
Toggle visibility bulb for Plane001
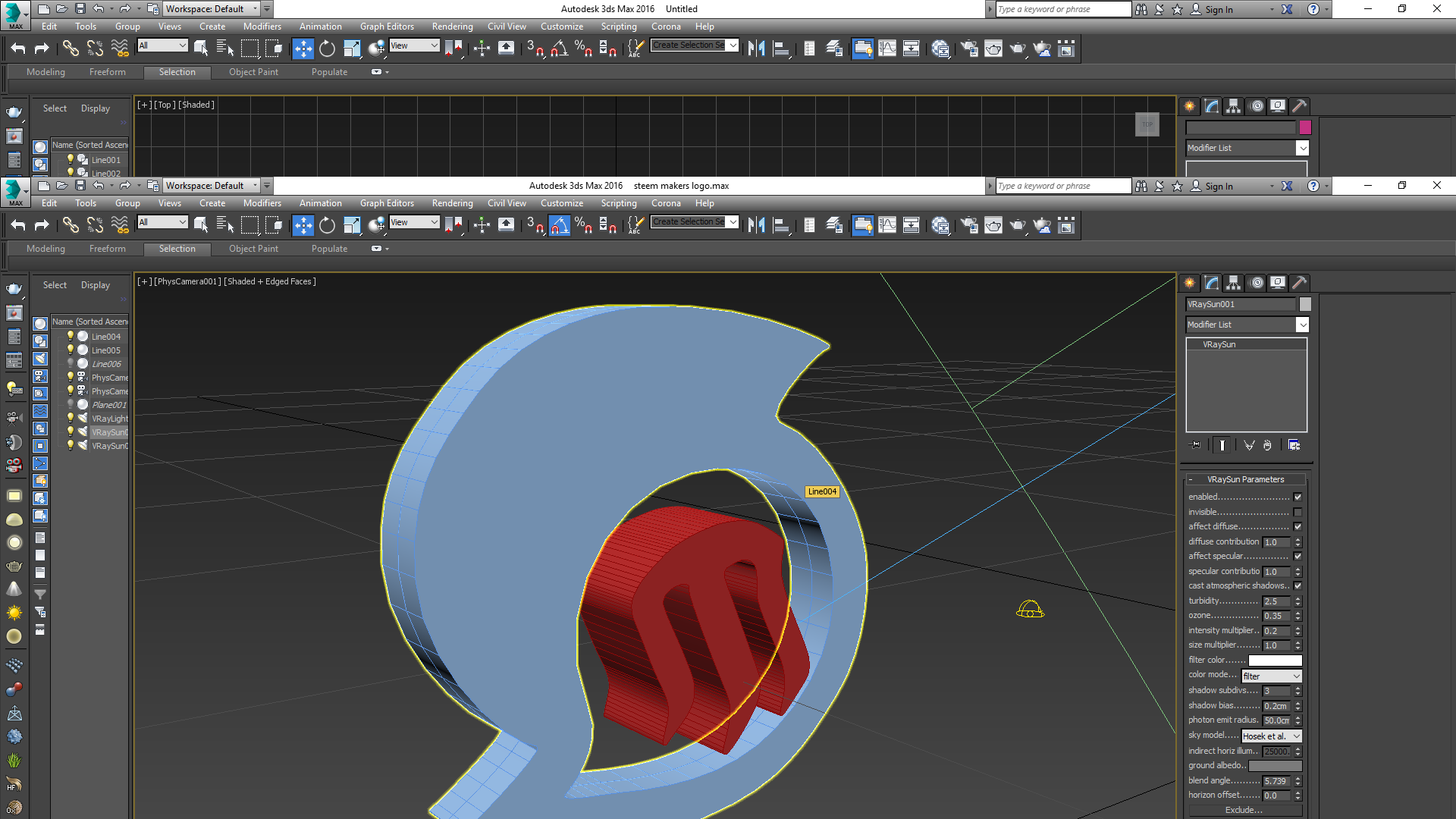click(x=71, y=404)
